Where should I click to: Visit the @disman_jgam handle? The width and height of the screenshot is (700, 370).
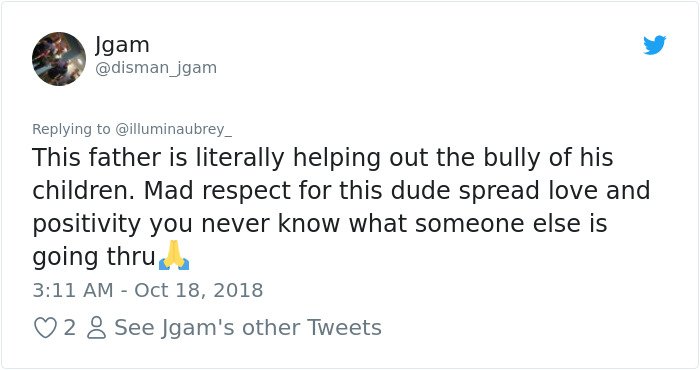pos(156,68)
